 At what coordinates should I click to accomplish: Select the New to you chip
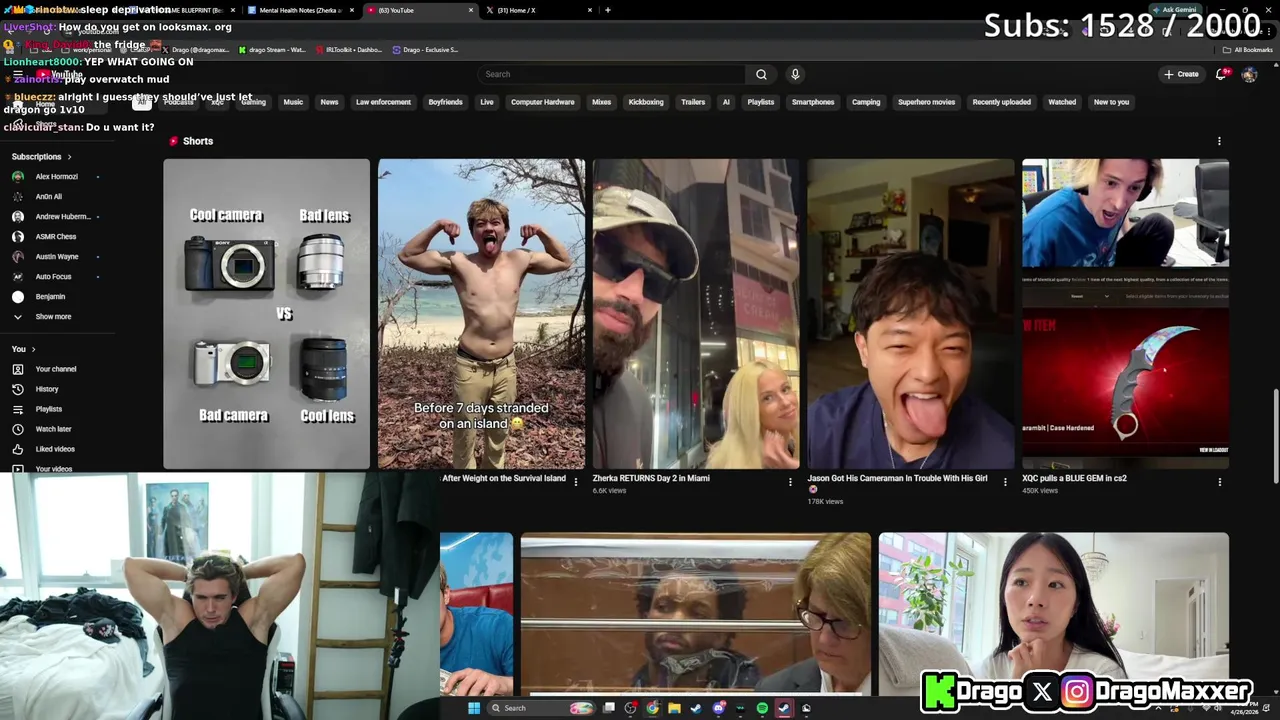(1111, 102)
